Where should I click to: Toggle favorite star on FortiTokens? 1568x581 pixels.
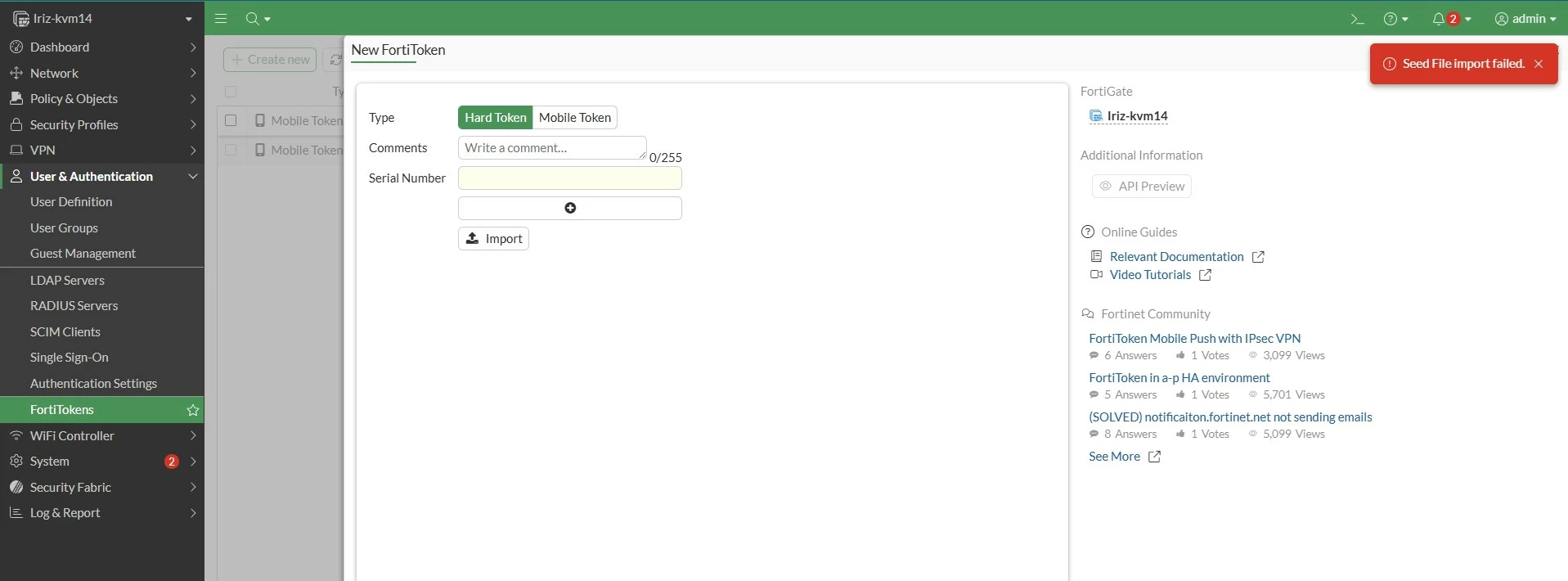pyautogui.click(x=193, y=410)
